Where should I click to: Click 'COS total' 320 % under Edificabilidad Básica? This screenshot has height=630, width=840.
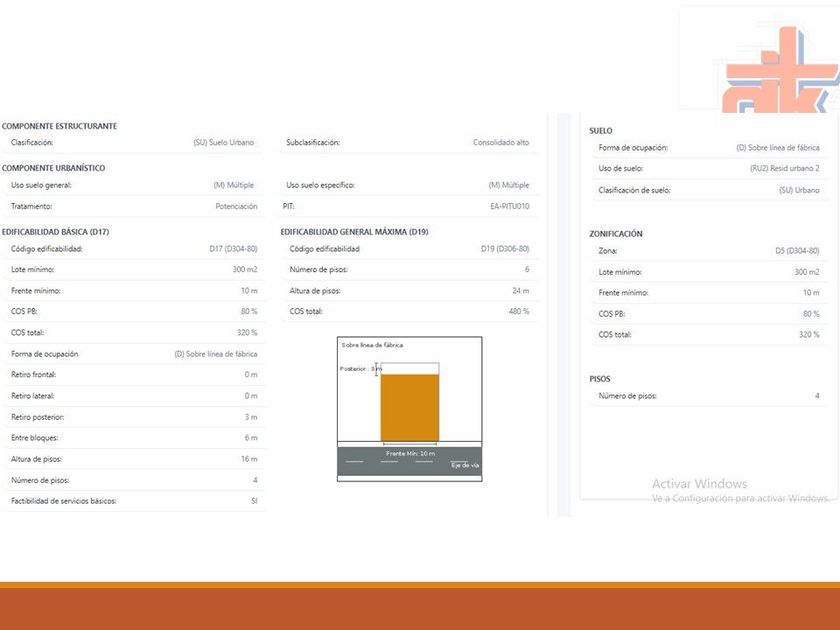(x=247, y=333)
